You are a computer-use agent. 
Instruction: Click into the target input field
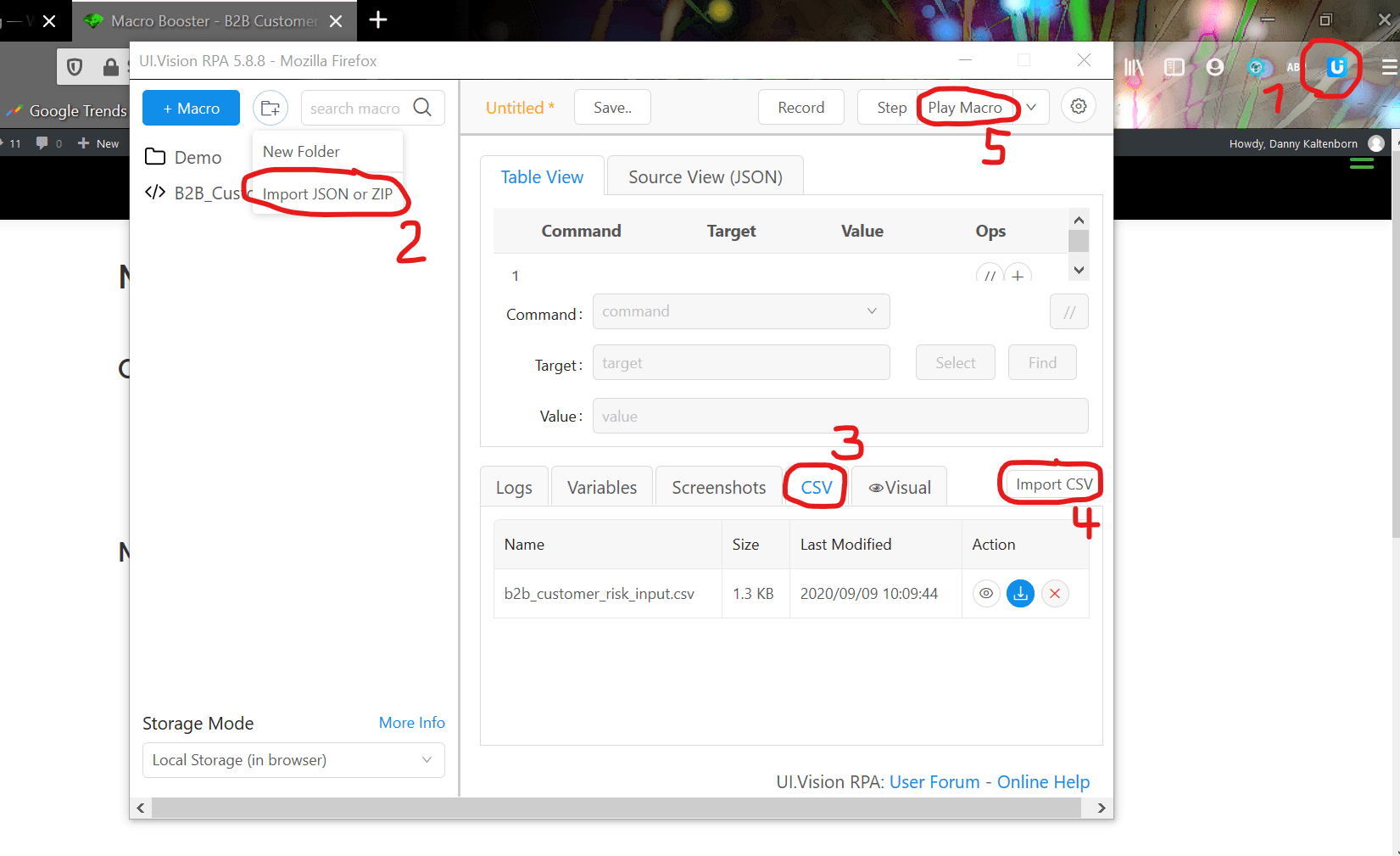point(740,363)
